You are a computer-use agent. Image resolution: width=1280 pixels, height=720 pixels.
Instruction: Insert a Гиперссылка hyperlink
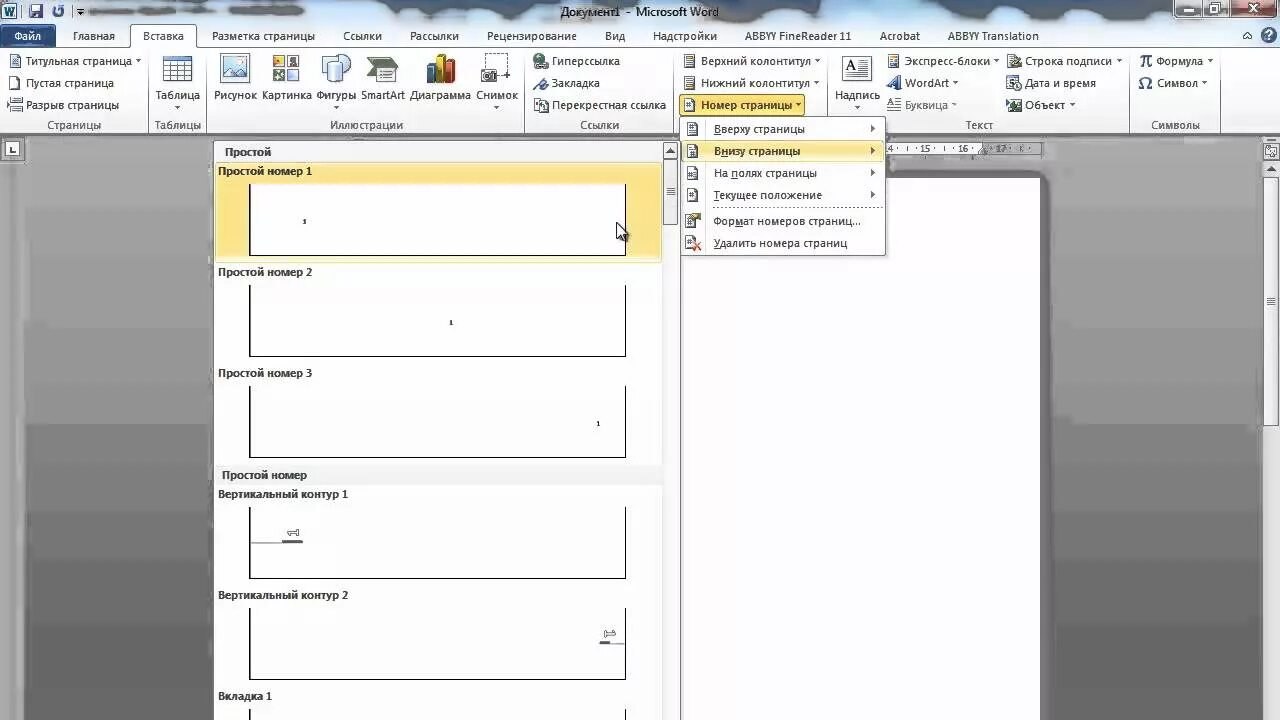tap(577, 61)
